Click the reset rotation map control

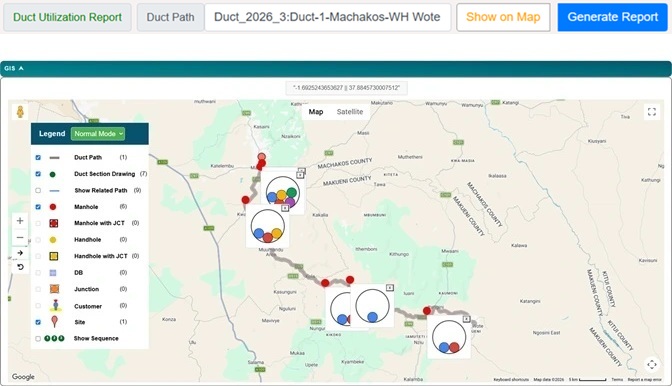pyautogui.click(x=20, y=267)
